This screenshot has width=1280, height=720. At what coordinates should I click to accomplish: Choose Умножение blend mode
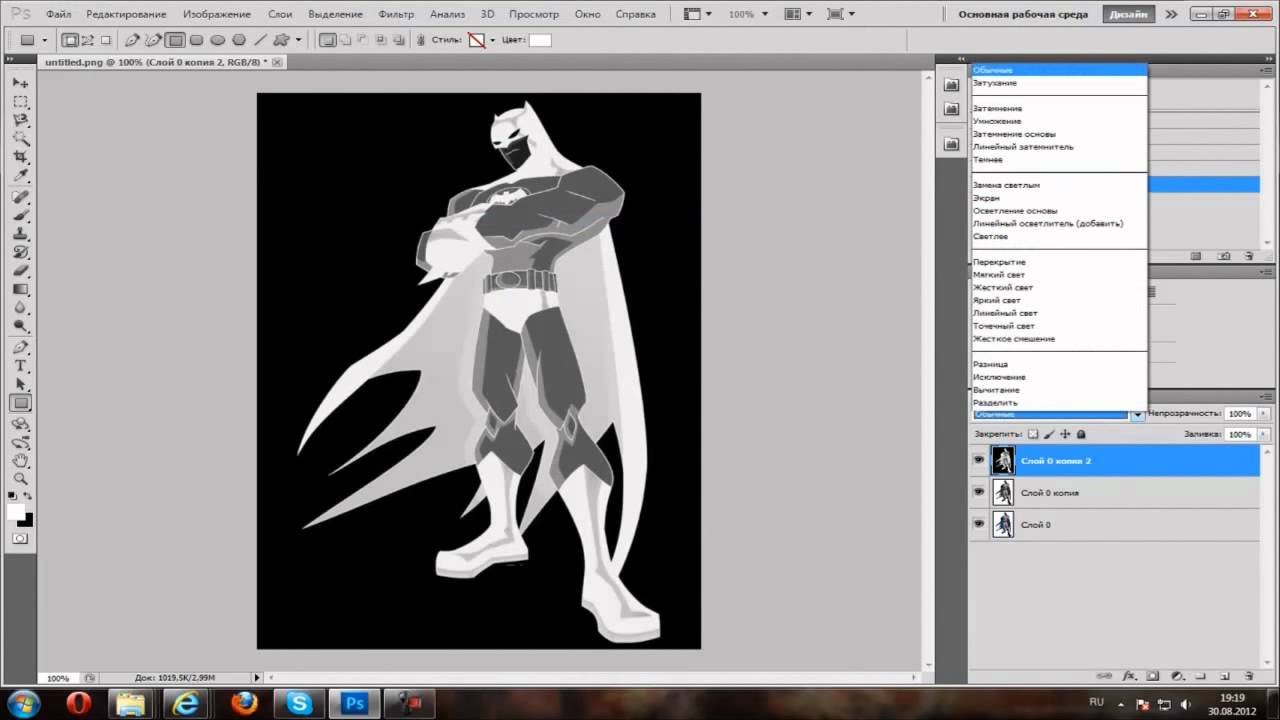tap(997, 121)
